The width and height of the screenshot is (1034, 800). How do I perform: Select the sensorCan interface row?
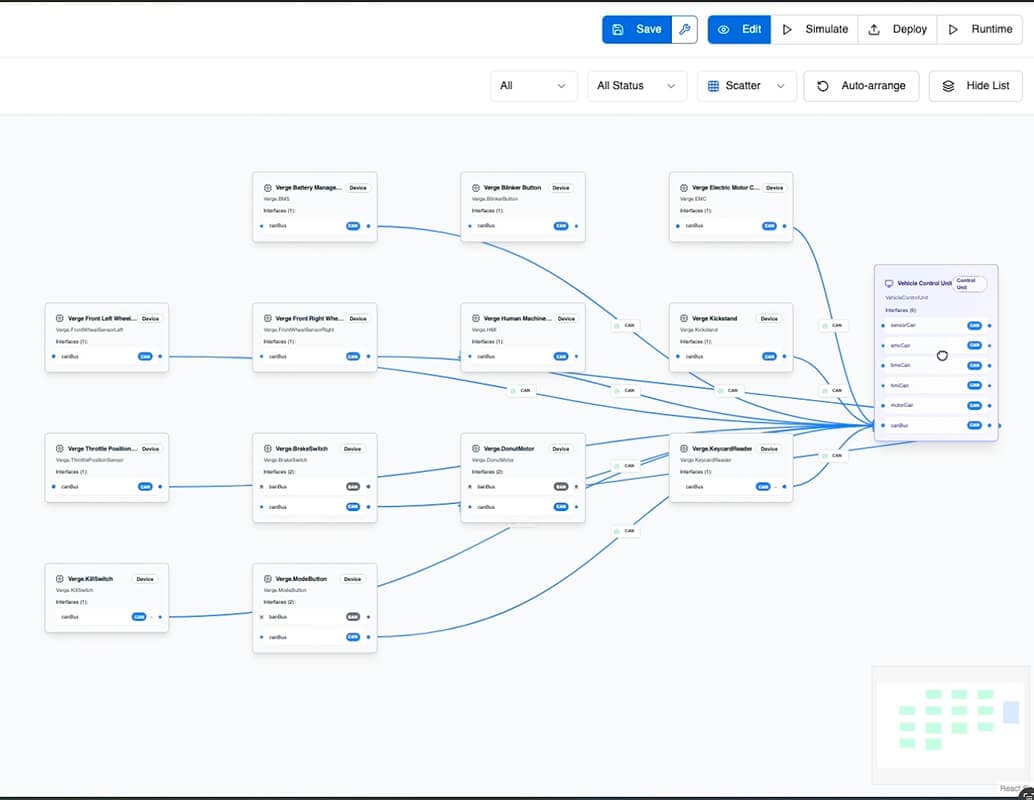(x=936, y=326)
